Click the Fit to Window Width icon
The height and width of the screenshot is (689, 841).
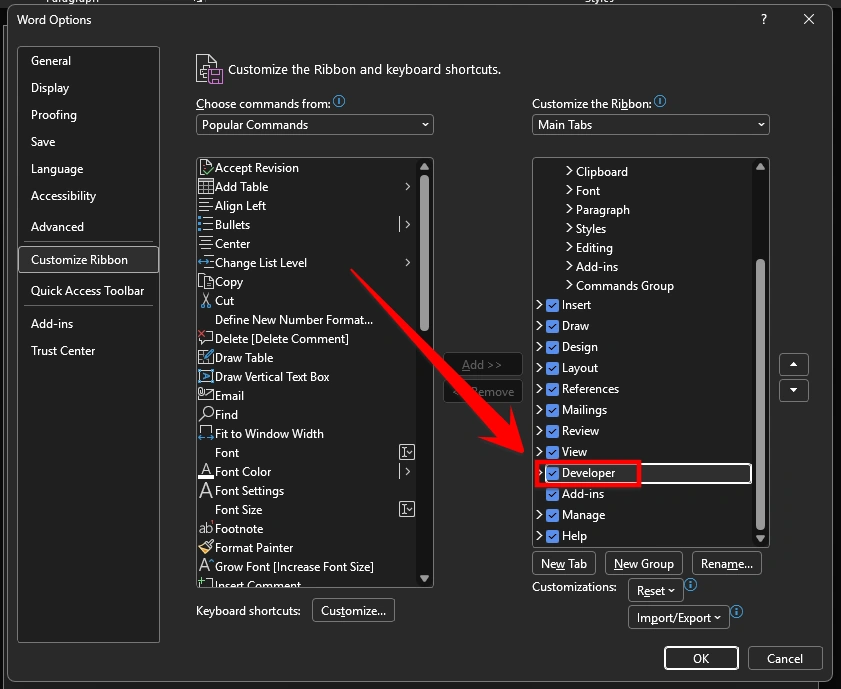coord(206,433)
